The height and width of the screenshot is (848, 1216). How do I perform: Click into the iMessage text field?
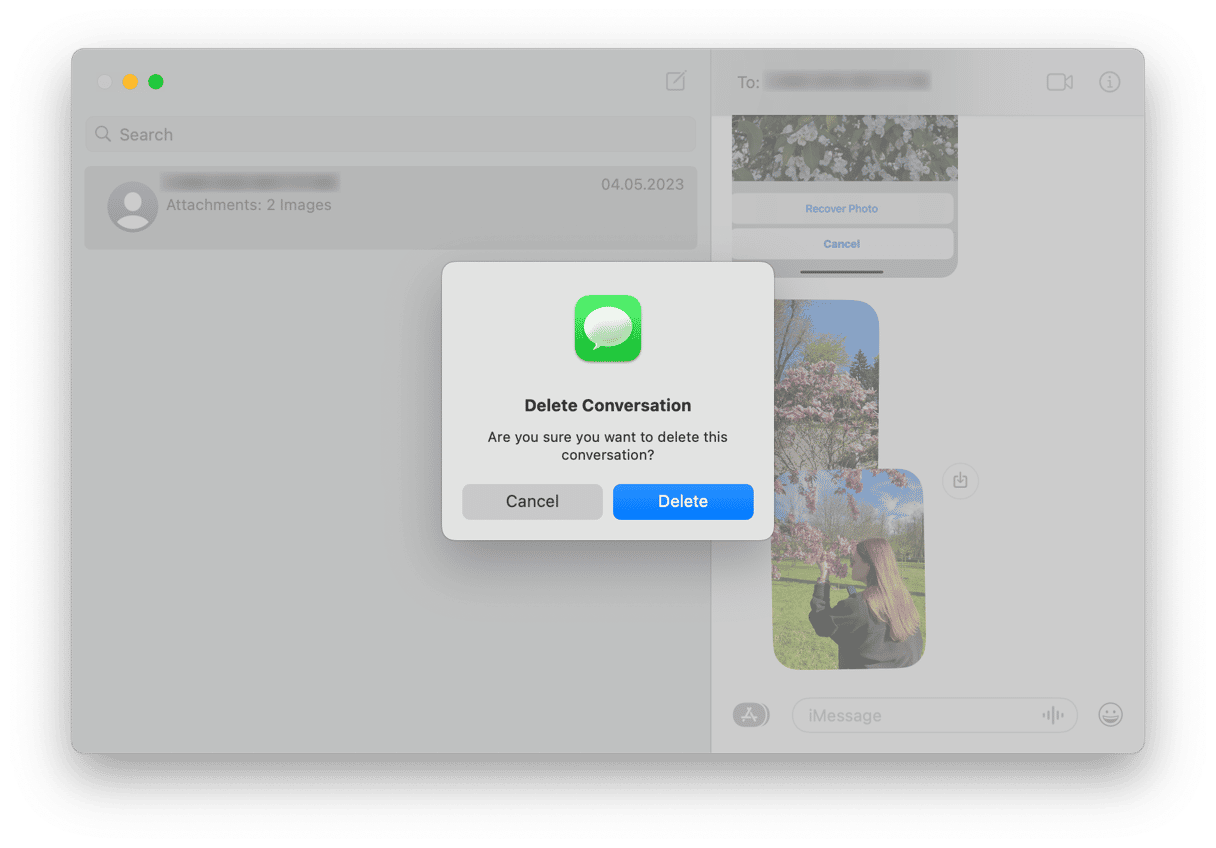coord(935,715)
